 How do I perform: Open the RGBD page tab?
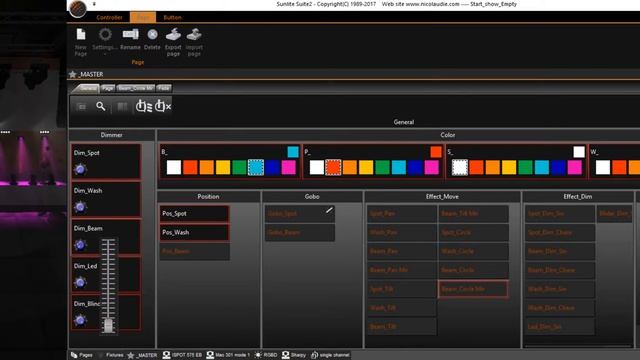point(266,355)
